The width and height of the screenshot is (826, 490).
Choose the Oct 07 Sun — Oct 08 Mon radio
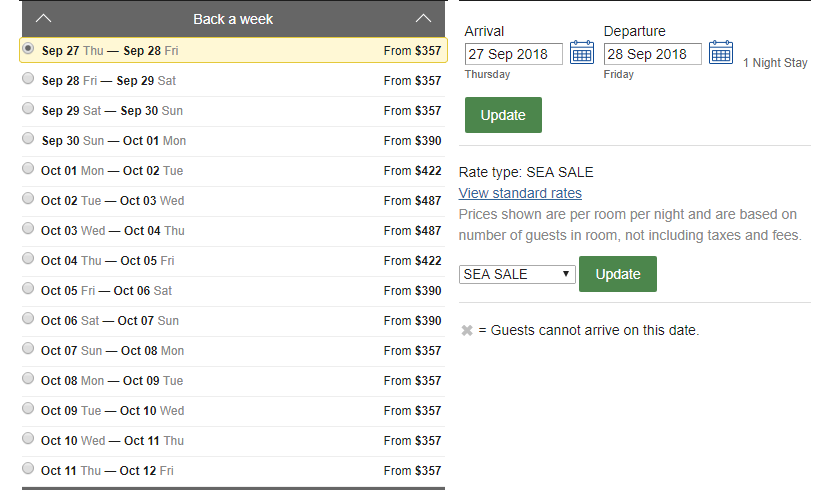(x=28, y=348)
